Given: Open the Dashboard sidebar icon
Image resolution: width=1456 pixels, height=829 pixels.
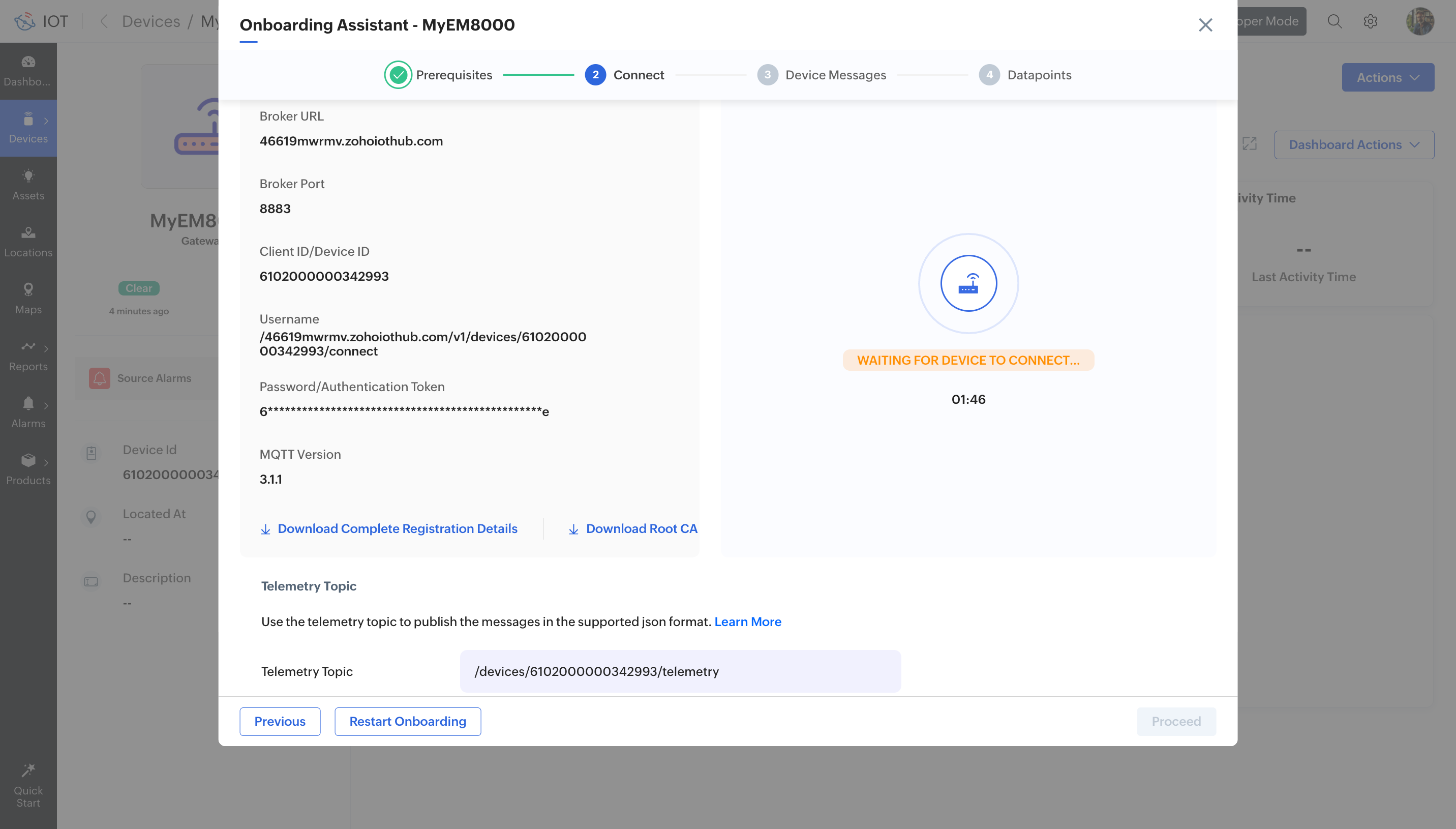Looking at the screenshot, I should [x=28, y=63].
